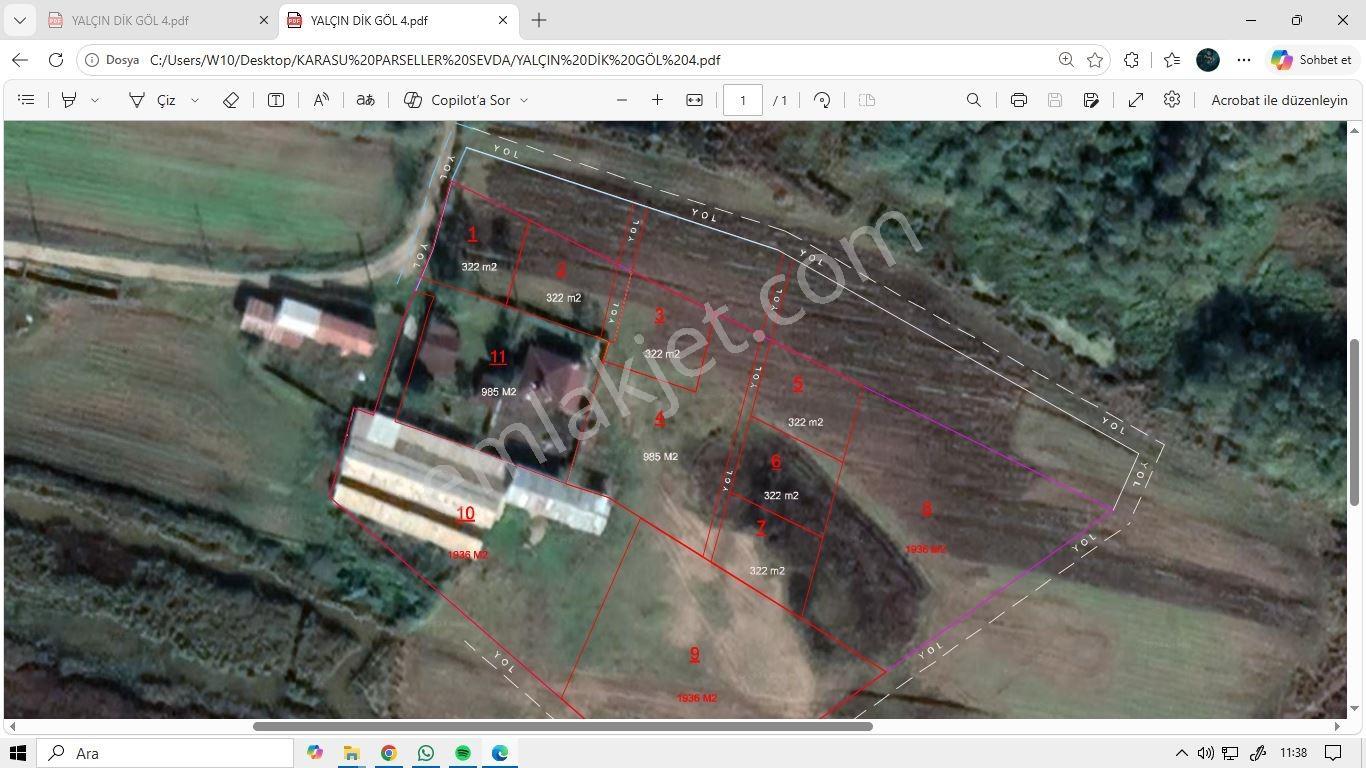Open the Print icon in PDF toolbar
Image resolution: width=1366 pixels, height=768 pixels.
(1018, 100)
